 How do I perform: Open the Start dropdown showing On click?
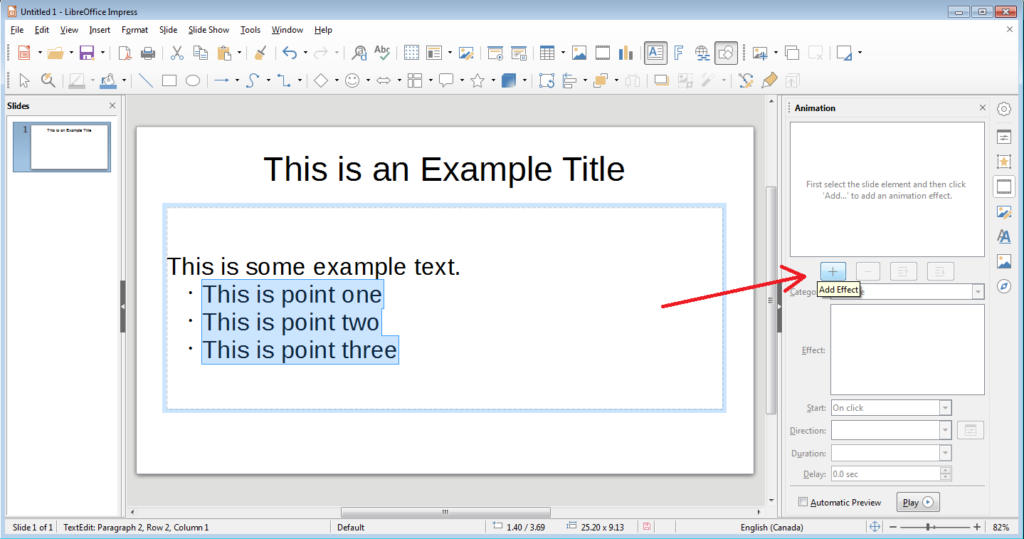tap(945, 408)
